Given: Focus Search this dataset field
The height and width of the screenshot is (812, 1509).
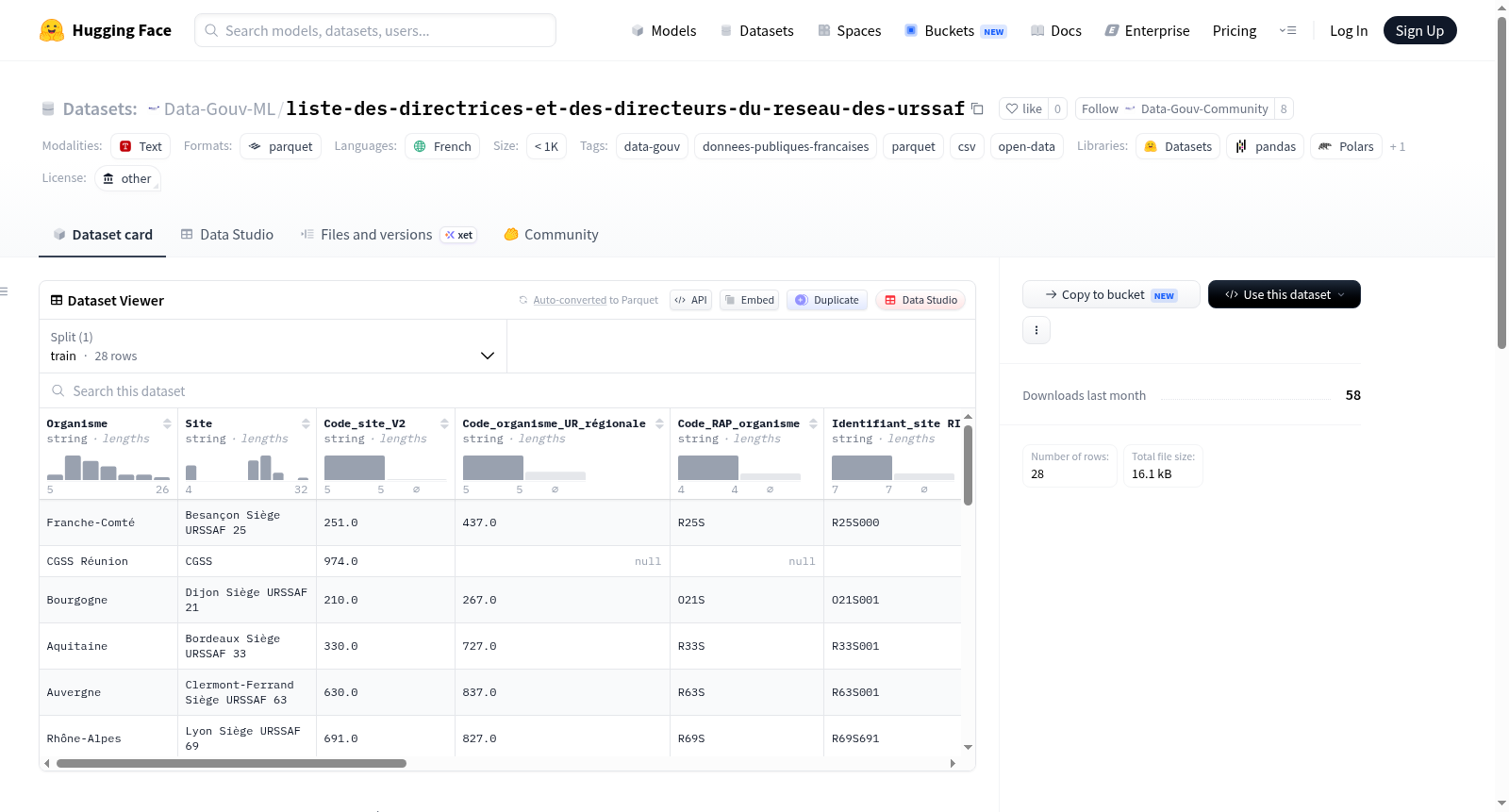Looking at the screenshot, I should coord(507,391).
